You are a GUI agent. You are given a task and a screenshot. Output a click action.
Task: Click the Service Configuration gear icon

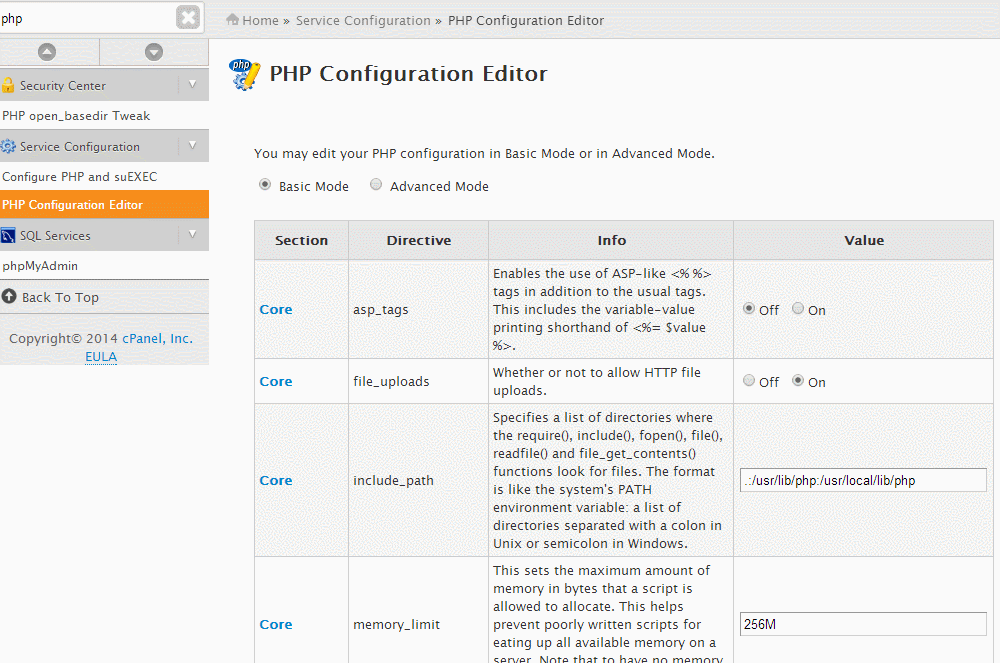click(x=8, y=146)
